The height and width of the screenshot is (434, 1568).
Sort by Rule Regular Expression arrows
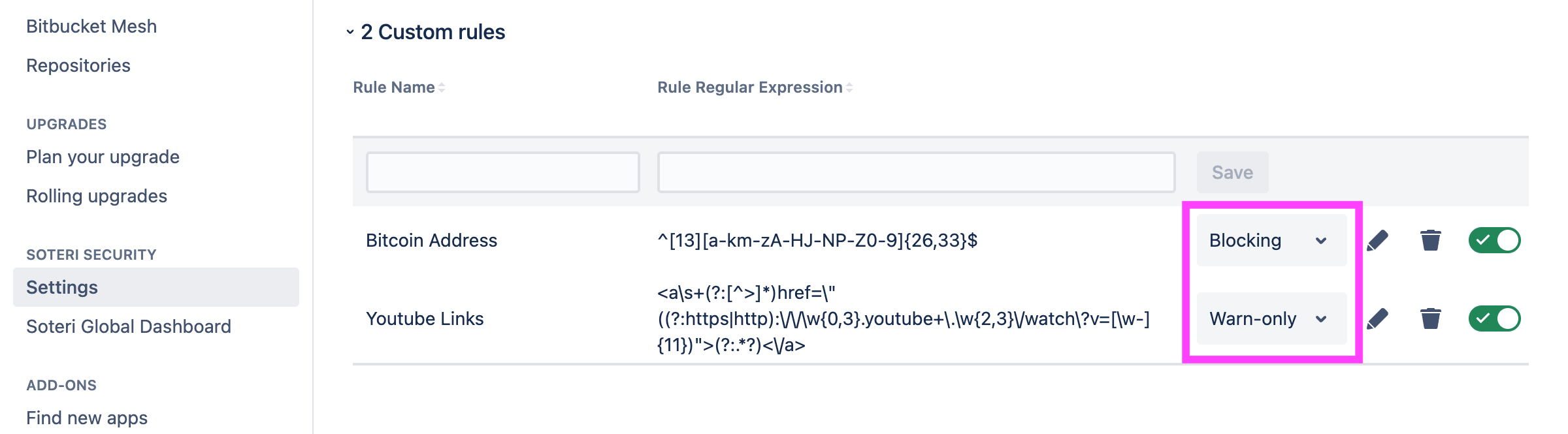849,87
